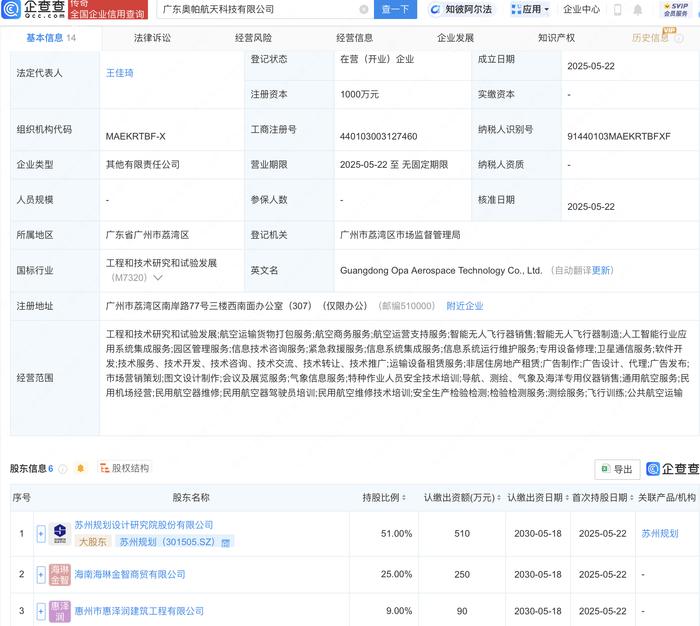700x626 pixels.
Task: Open 苏州规划设计研究院股份有限公司 link
Action: [x=144, y=525]
